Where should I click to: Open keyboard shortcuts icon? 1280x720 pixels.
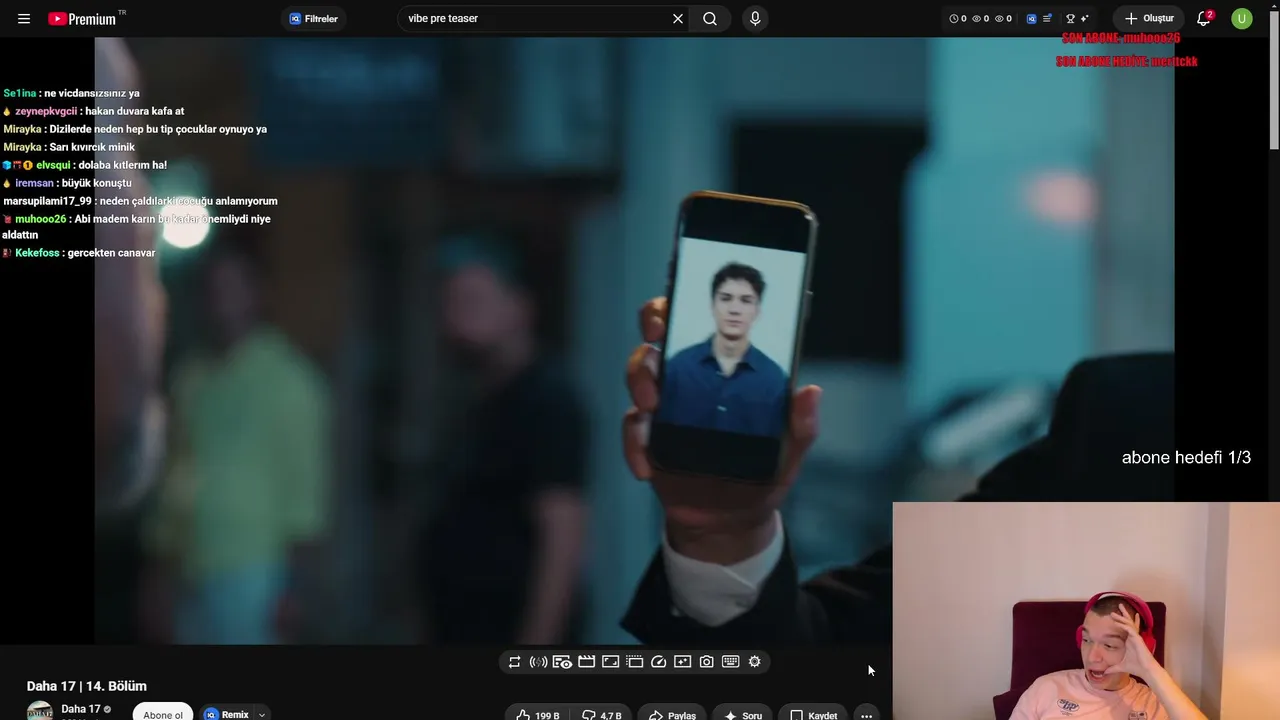[x=730, y=662]
